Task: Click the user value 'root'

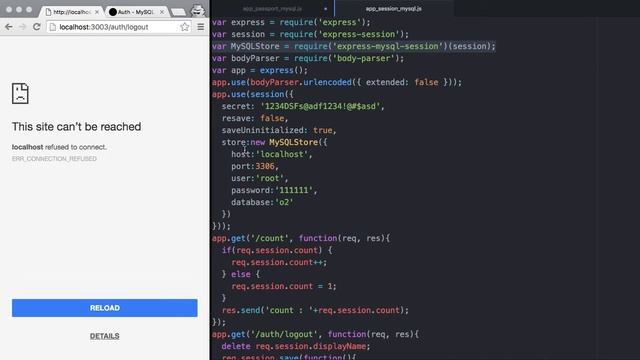Action: pos(269,178)
